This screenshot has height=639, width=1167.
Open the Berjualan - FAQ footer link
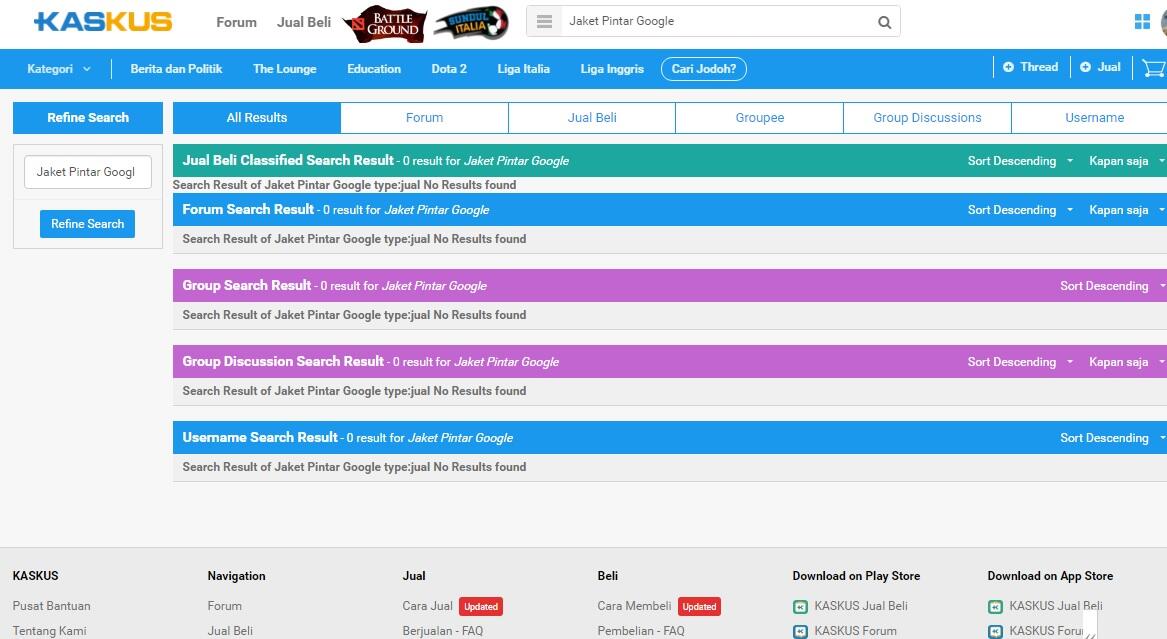pyautogui.click(x=443, y=631)
